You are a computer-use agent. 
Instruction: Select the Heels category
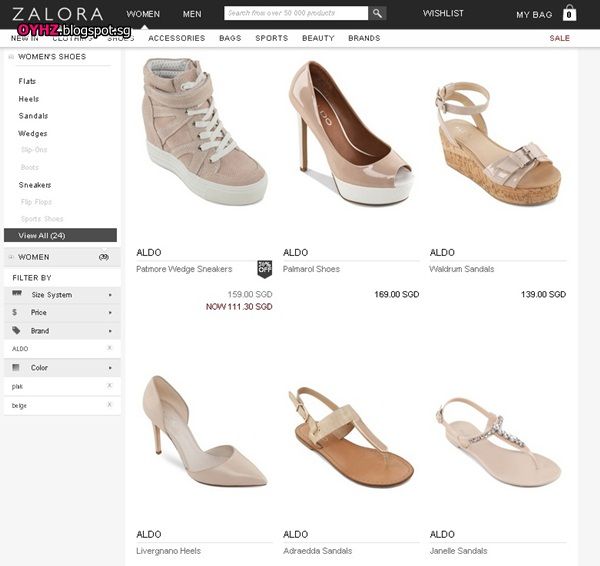pyautogui.click(x=29, y=99)
